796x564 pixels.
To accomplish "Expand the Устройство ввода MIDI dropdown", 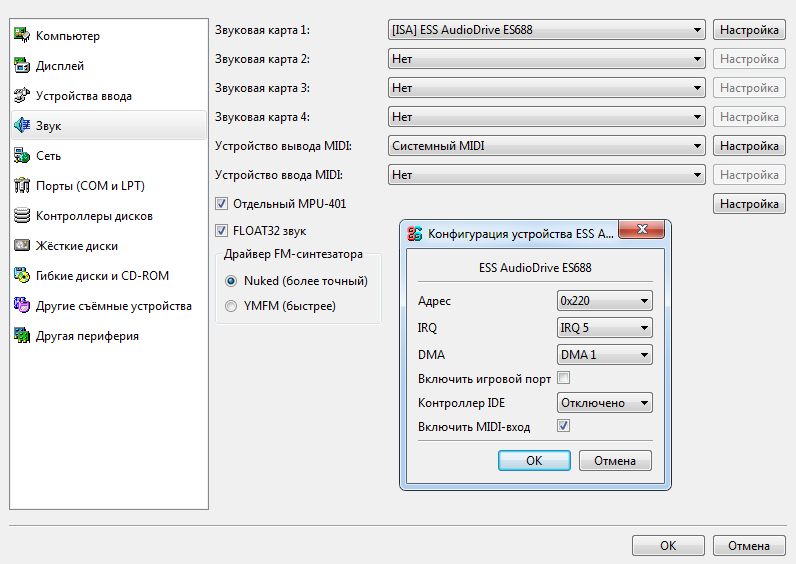I will pos(547,175).
